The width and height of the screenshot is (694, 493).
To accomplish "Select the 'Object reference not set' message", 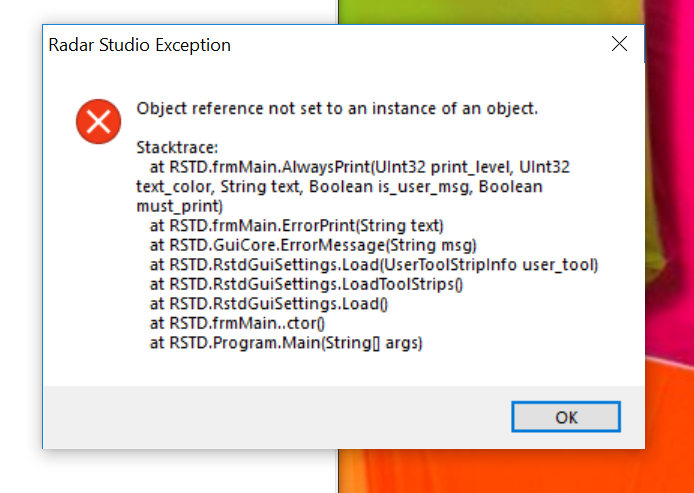I will pos(337,108).
